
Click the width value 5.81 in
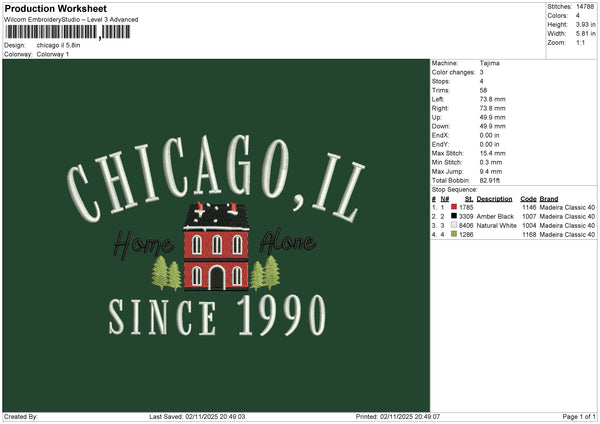(586, 34)
